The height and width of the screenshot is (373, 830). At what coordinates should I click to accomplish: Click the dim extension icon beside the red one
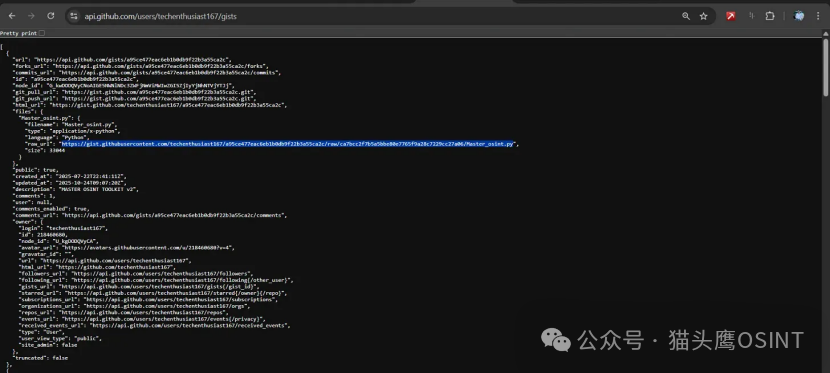pyautogui.click(x=751, y=16)
